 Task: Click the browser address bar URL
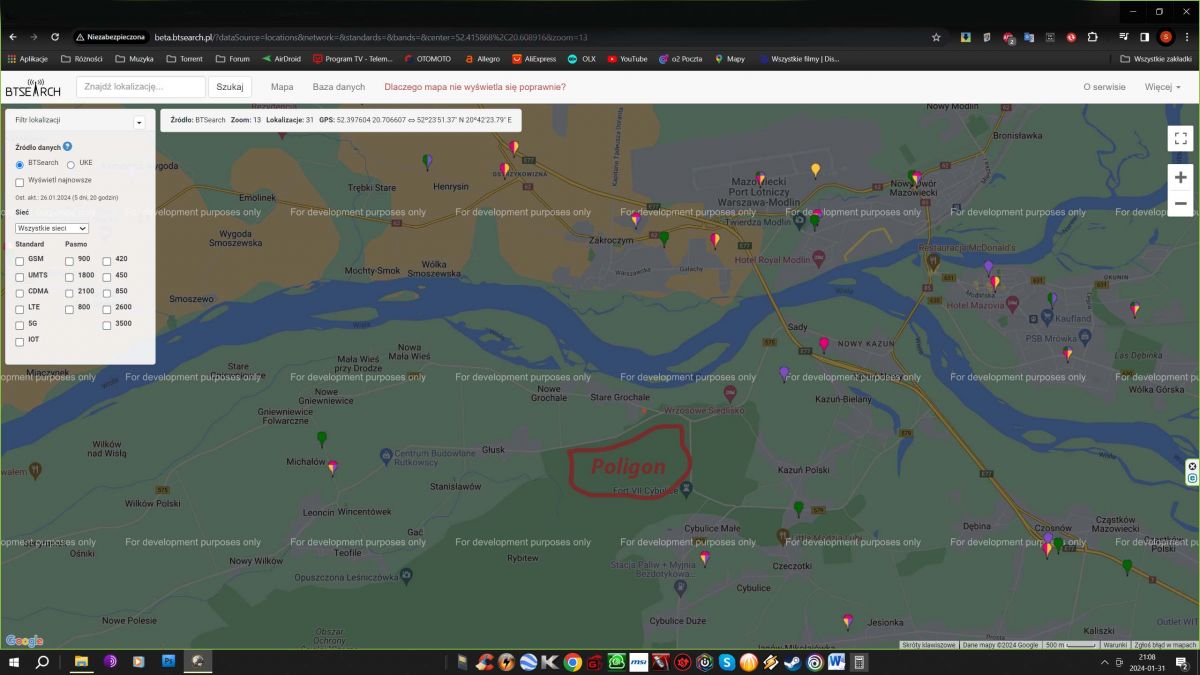coord(371,37)
